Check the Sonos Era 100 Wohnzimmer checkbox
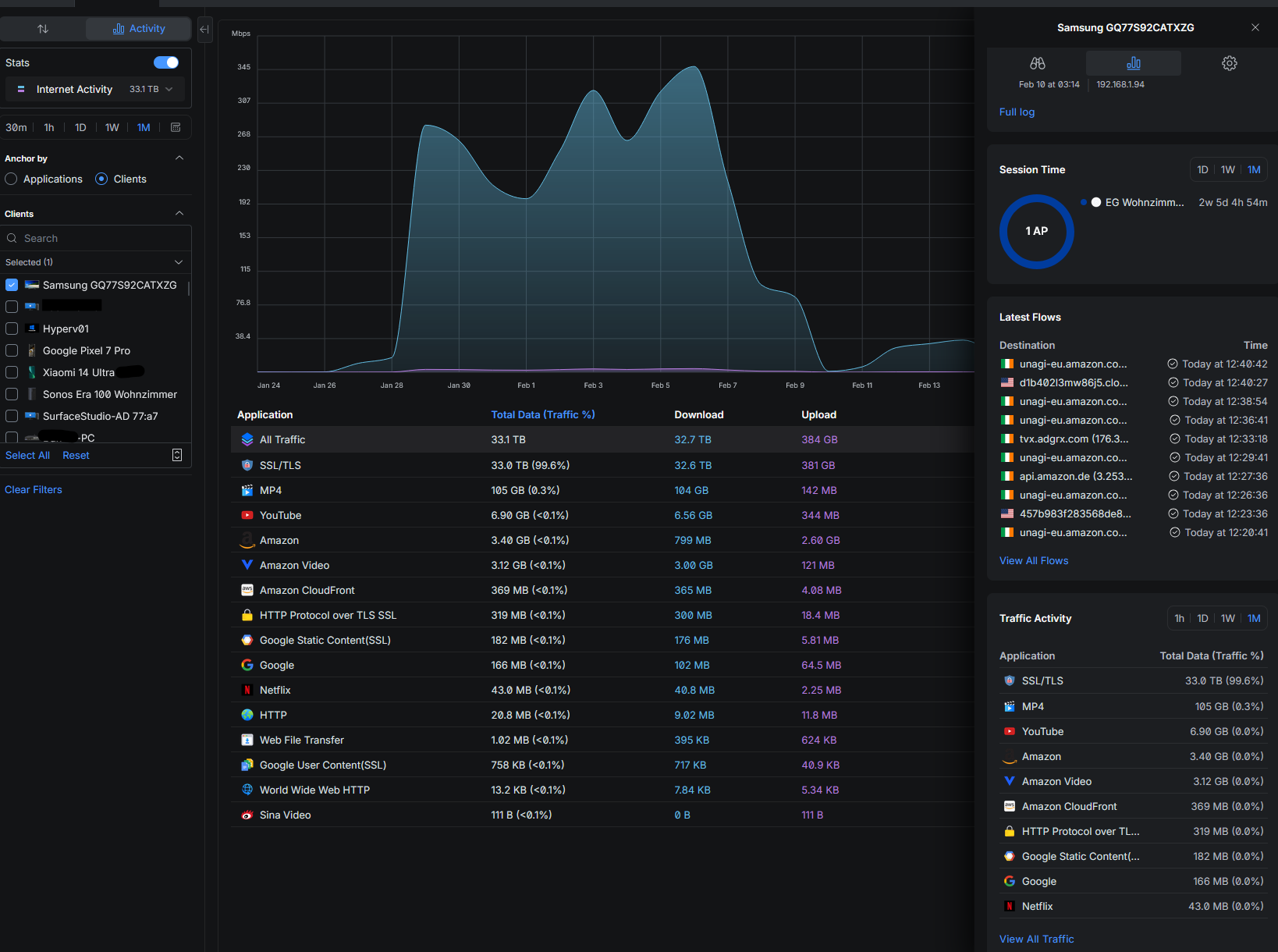 (x=12, y=394)
